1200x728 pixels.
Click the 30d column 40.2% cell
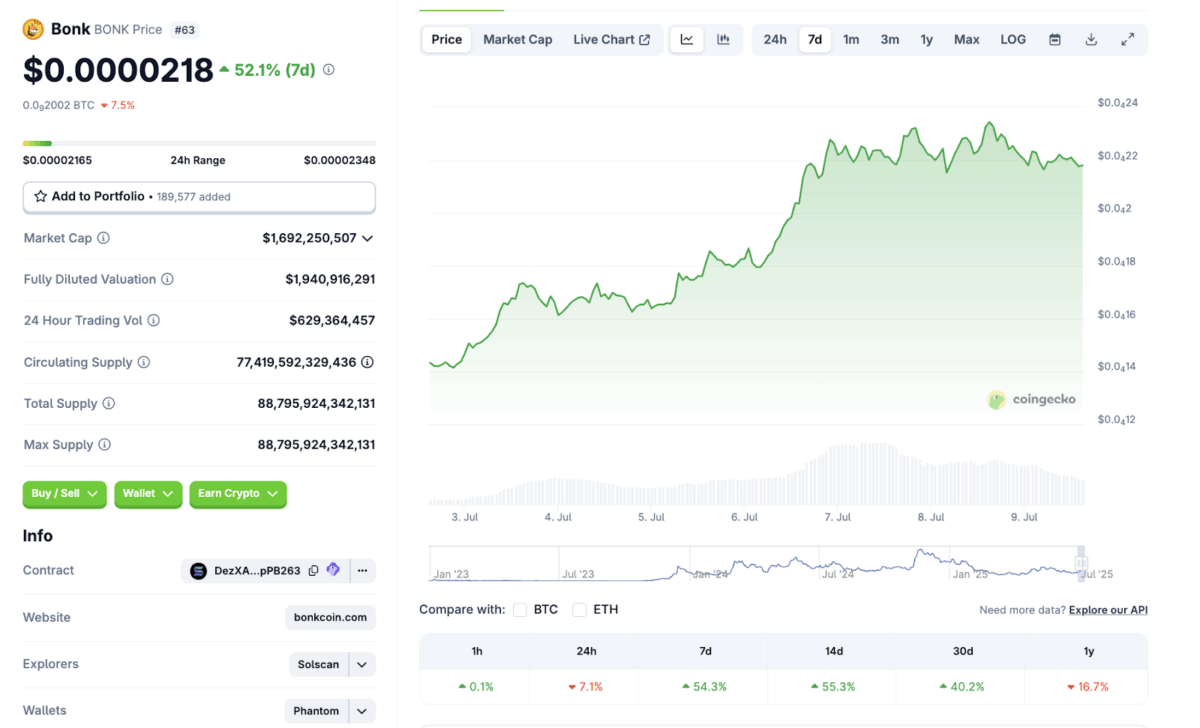pos(962,687)
